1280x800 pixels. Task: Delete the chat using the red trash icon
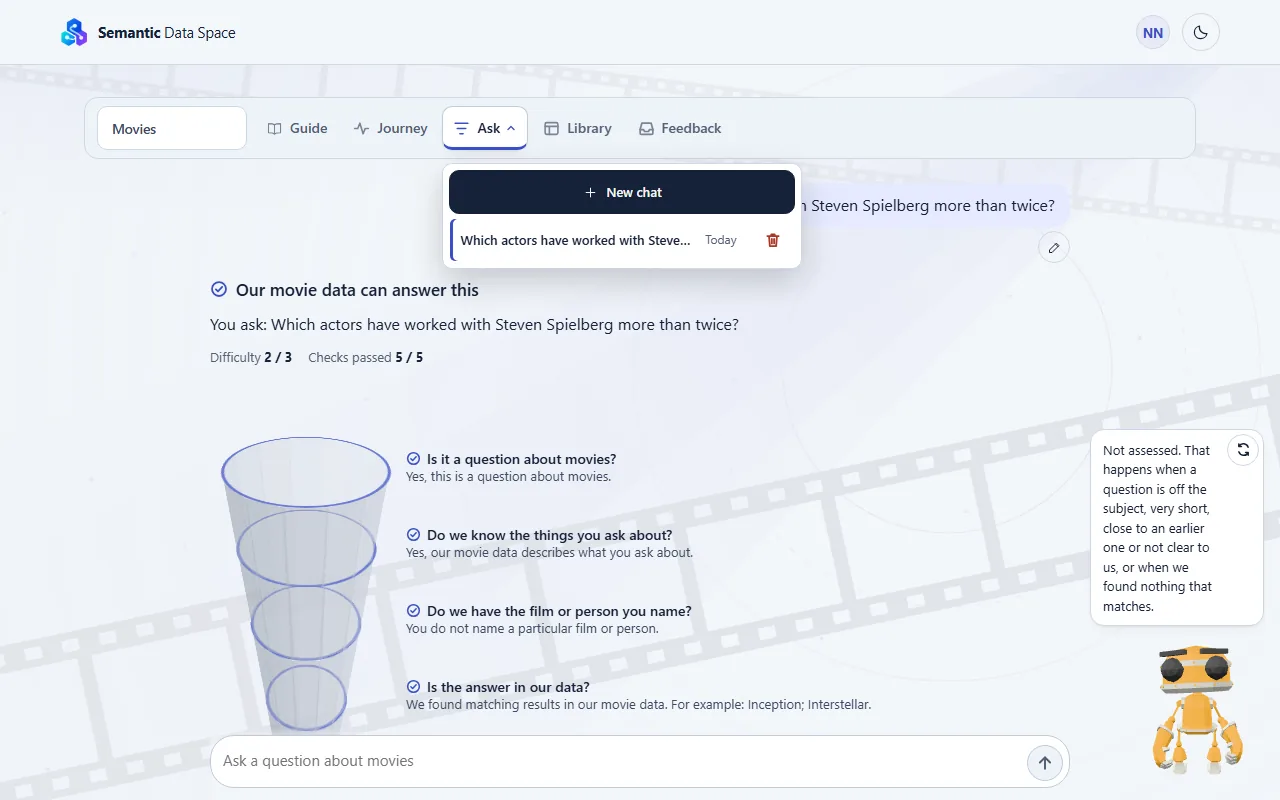click(x=772, y=240)
